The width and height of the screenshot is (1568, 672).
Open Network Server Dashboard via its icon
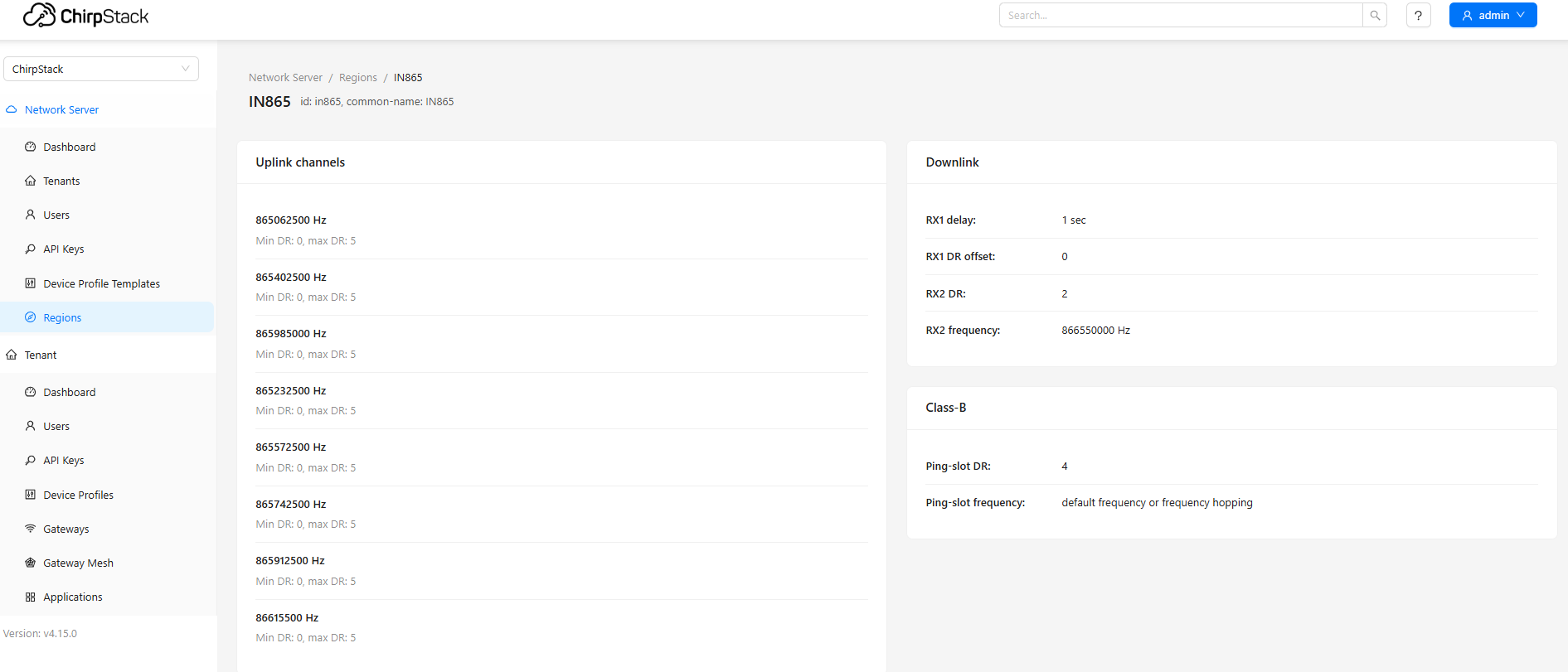tap(31, 147)
